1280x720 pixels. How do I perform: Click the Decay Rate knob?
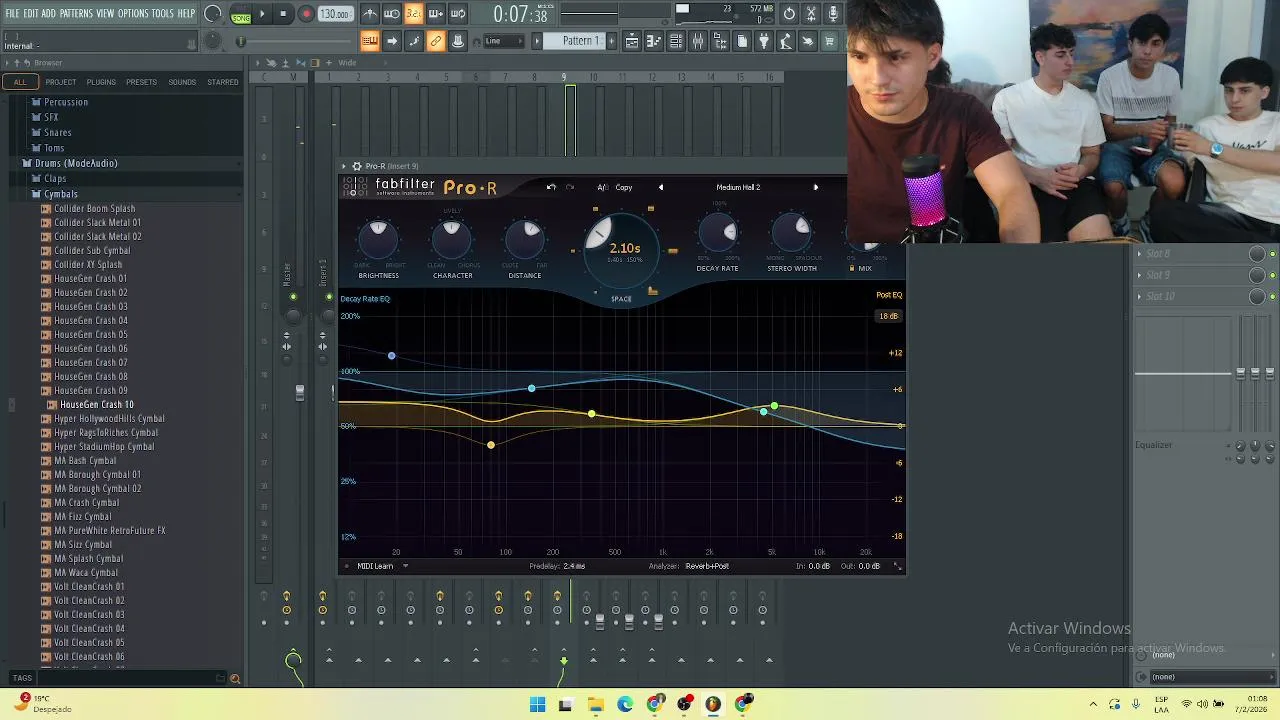pyautogui.click(x=717, y=234)
